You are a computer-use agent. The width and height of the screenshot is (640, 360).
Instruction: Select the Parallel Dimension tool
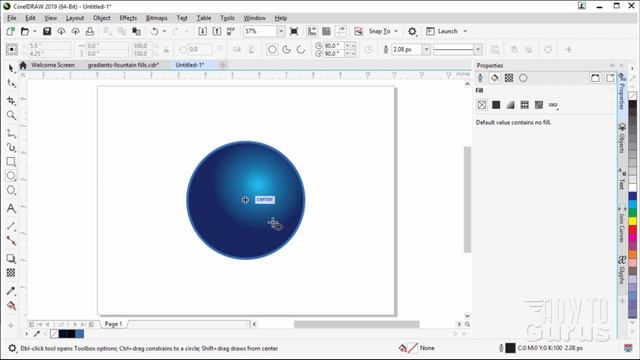pos(11,226)
